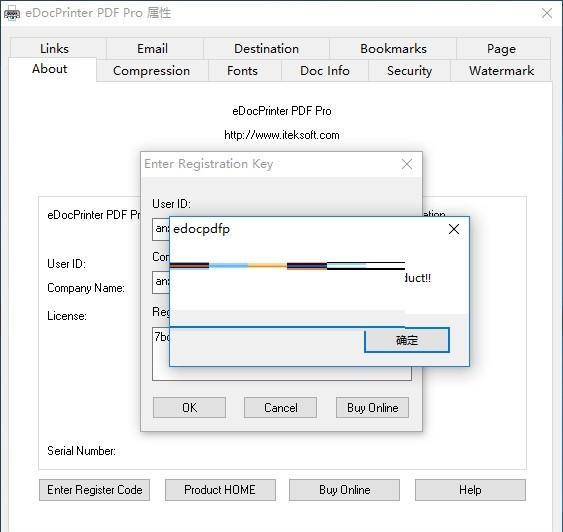Click the Enter Register Code button
Screen dimensions: 563x532
94,490
